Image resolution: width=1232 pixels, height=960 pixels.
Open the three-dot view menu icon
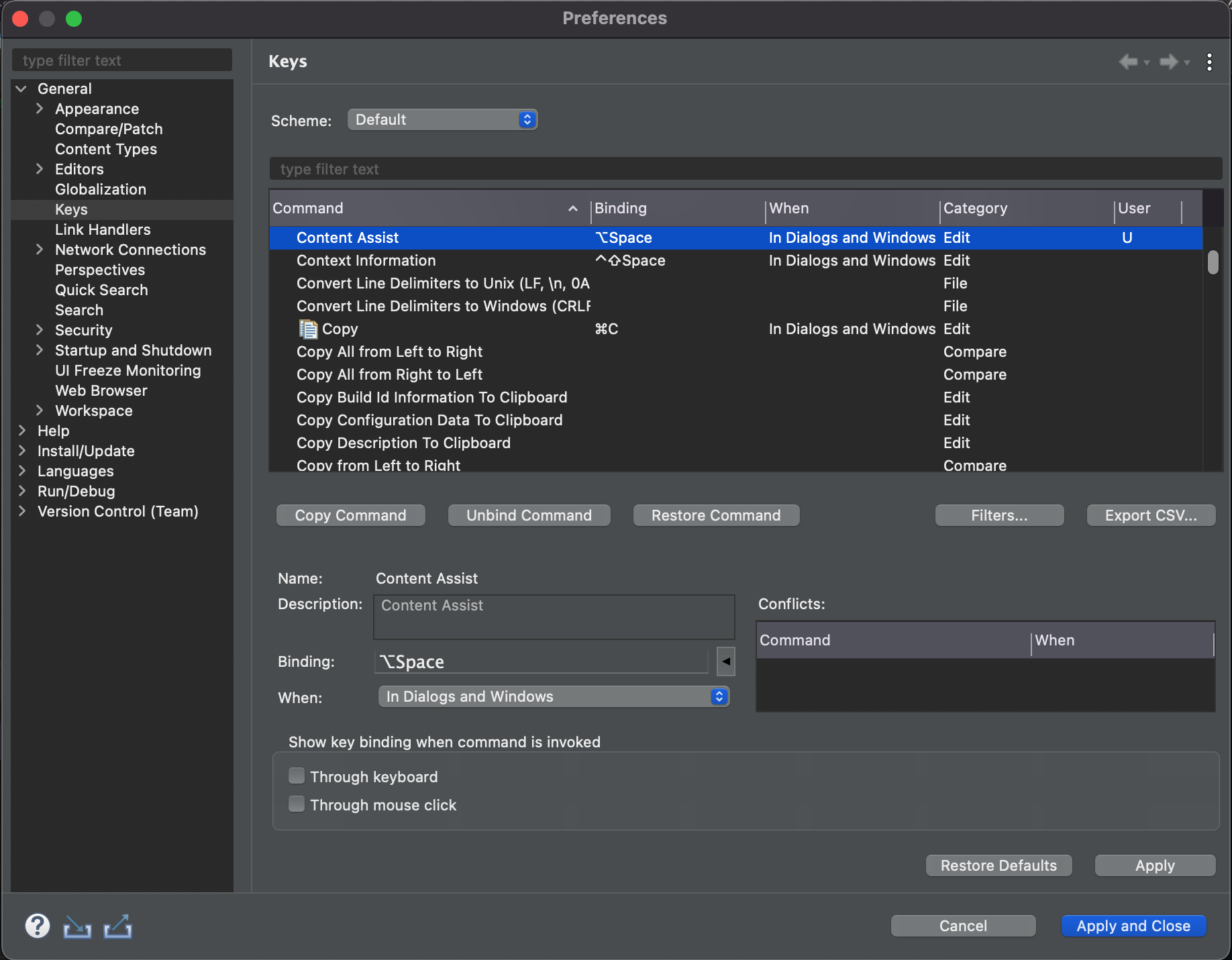[1209, 62]
